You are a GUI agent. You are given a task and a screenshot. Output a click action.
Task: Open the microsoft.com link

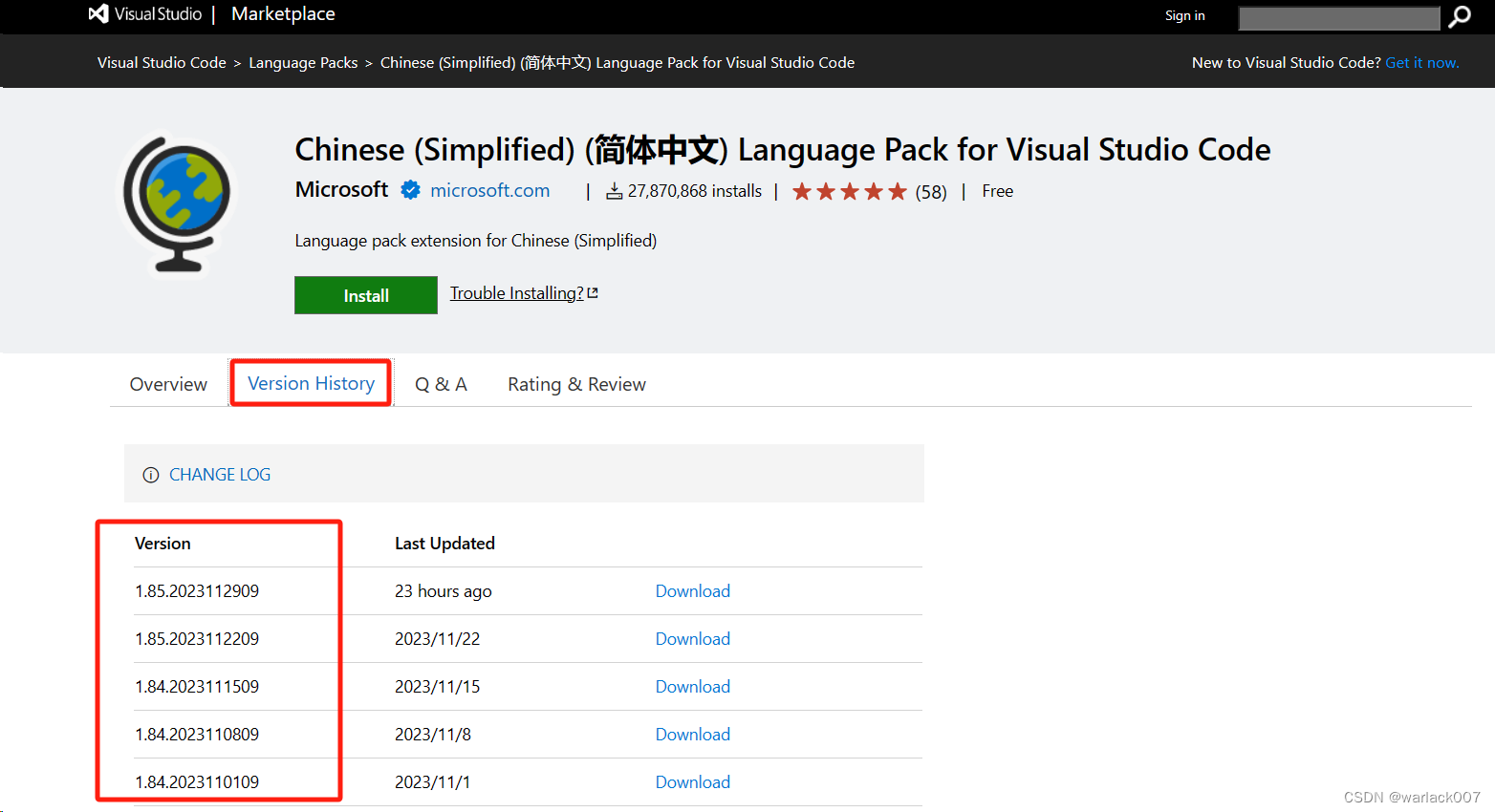(489, 190)
